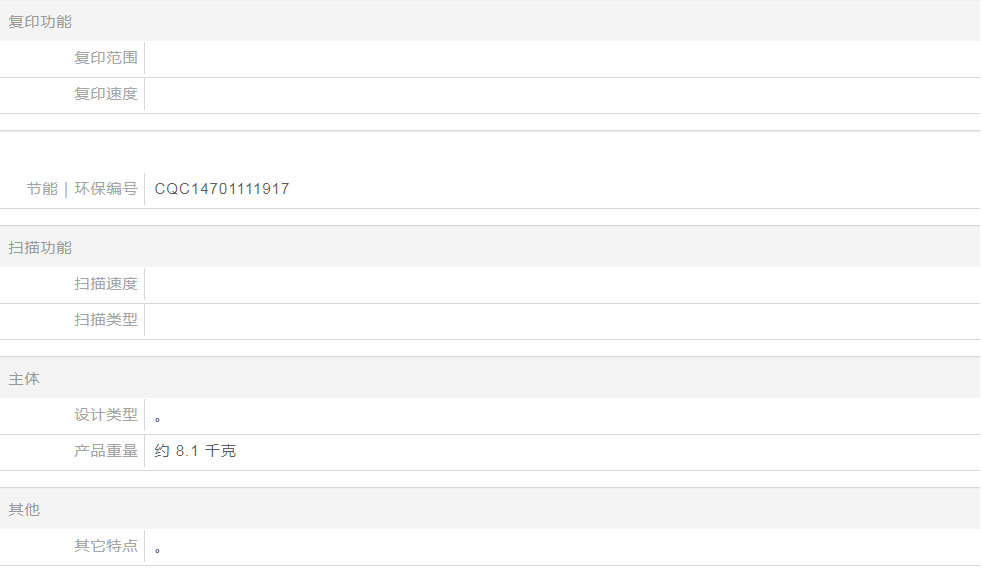
Task: Click the empty value cell beside 复印速度
Action: (560, 94)
